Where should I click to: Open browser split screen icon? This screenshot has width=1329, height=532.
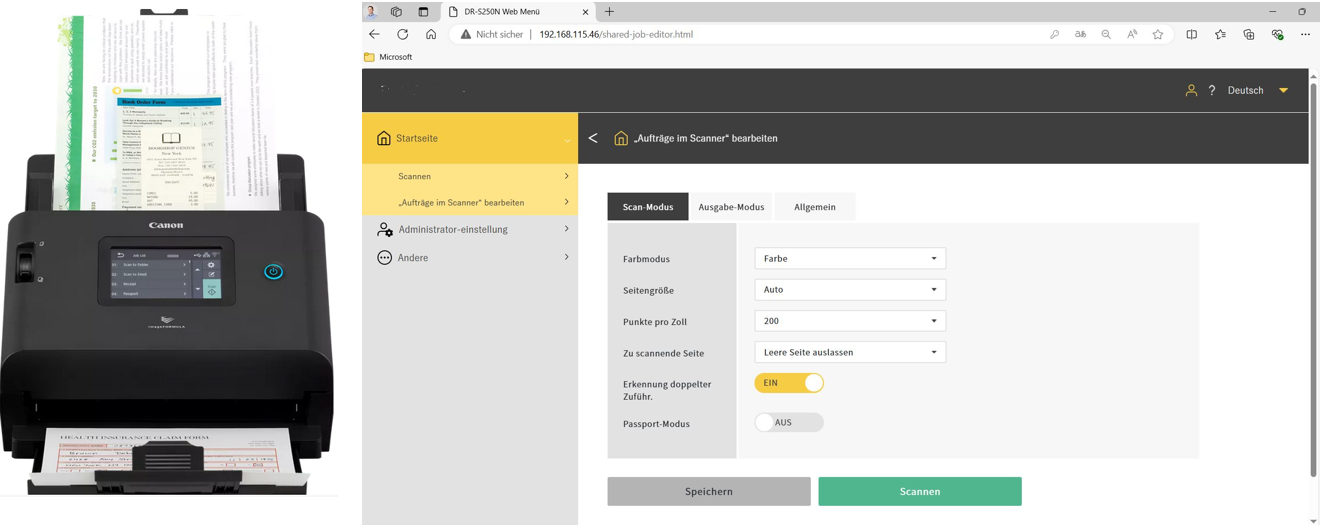(x=1191, y=34)
